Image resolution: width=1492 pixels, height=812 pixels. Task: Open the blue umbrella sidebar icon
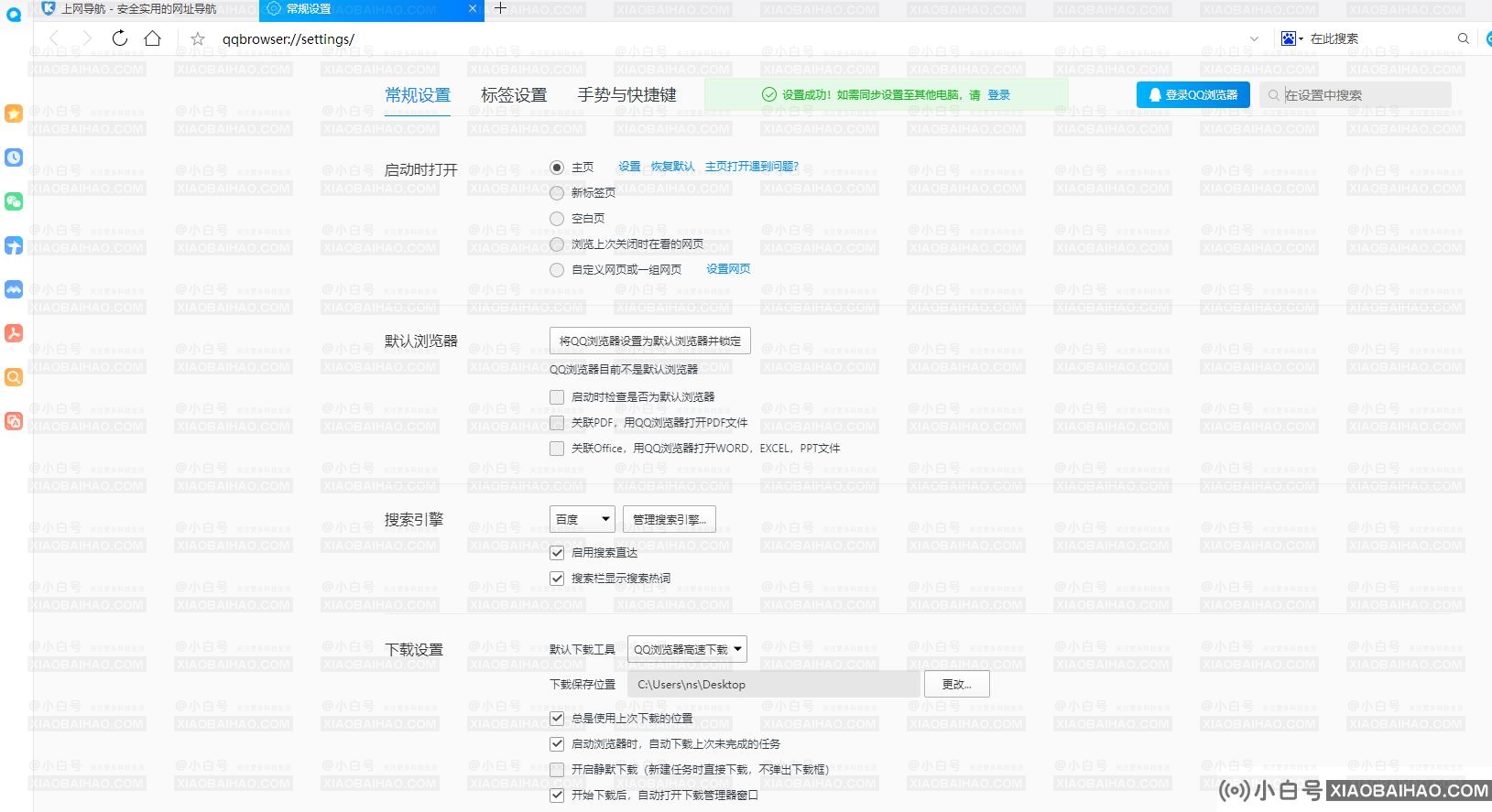(14, 245)
